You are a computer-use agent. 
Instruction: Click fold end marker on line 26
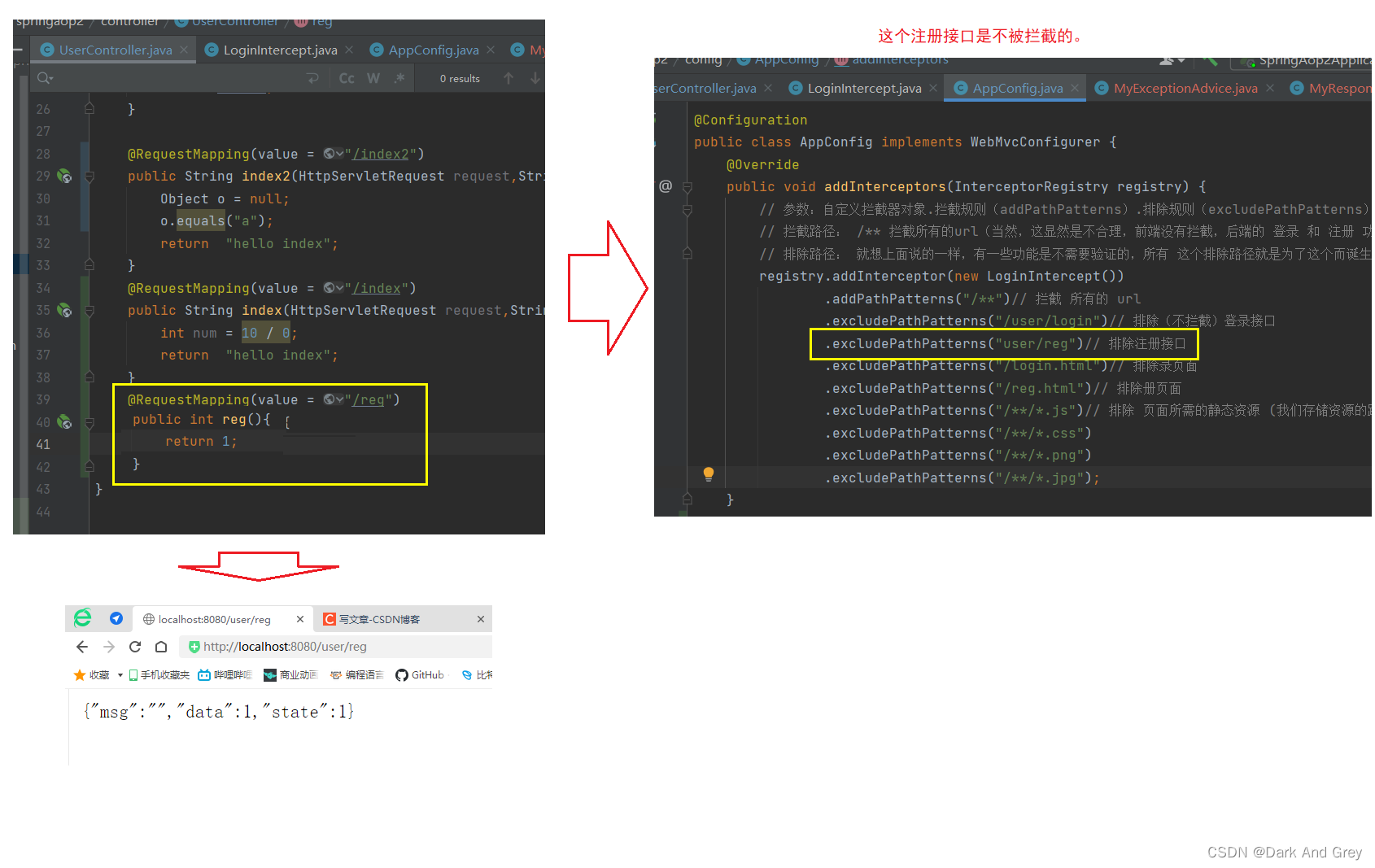coord(89,108)
